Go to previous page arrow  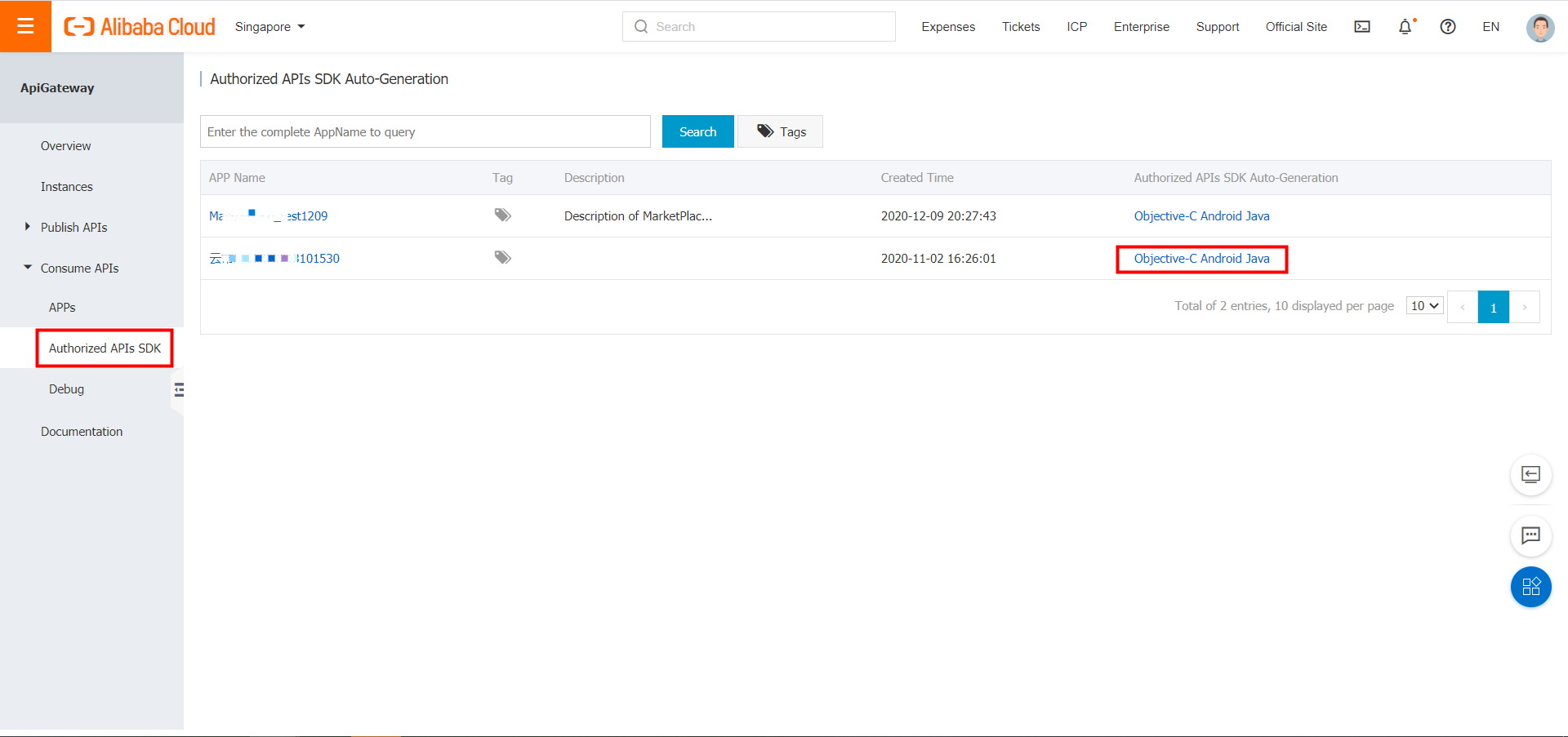point(1463,307)
